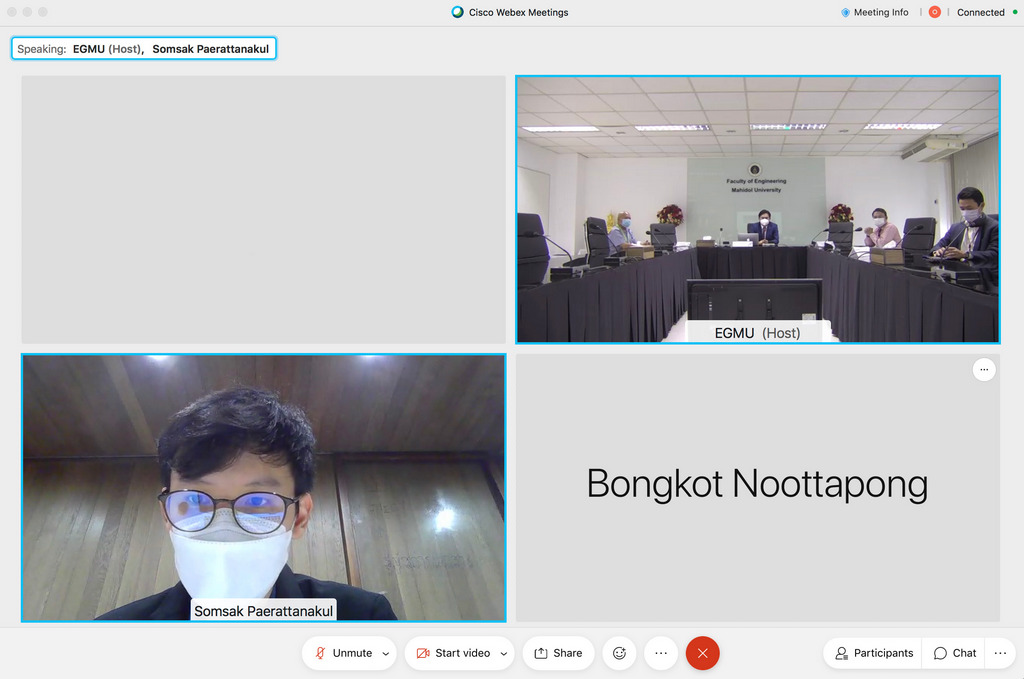Open more options on Bongkot Noottapong tile
The height and width of the screenshot is (679, 1024).
pyautogui.click(x=984, y=370)
